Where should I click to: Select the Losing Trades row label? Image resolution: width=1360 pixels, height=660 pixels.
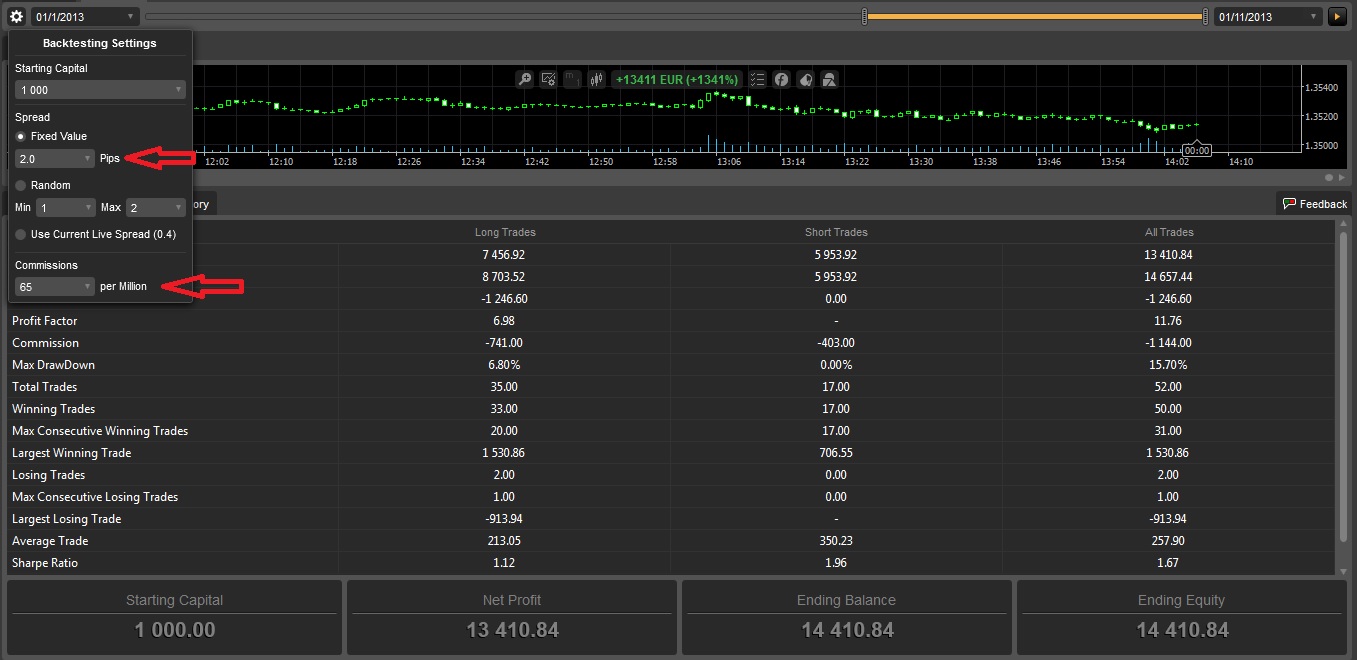pyautogui.click(x=49, y=475)
